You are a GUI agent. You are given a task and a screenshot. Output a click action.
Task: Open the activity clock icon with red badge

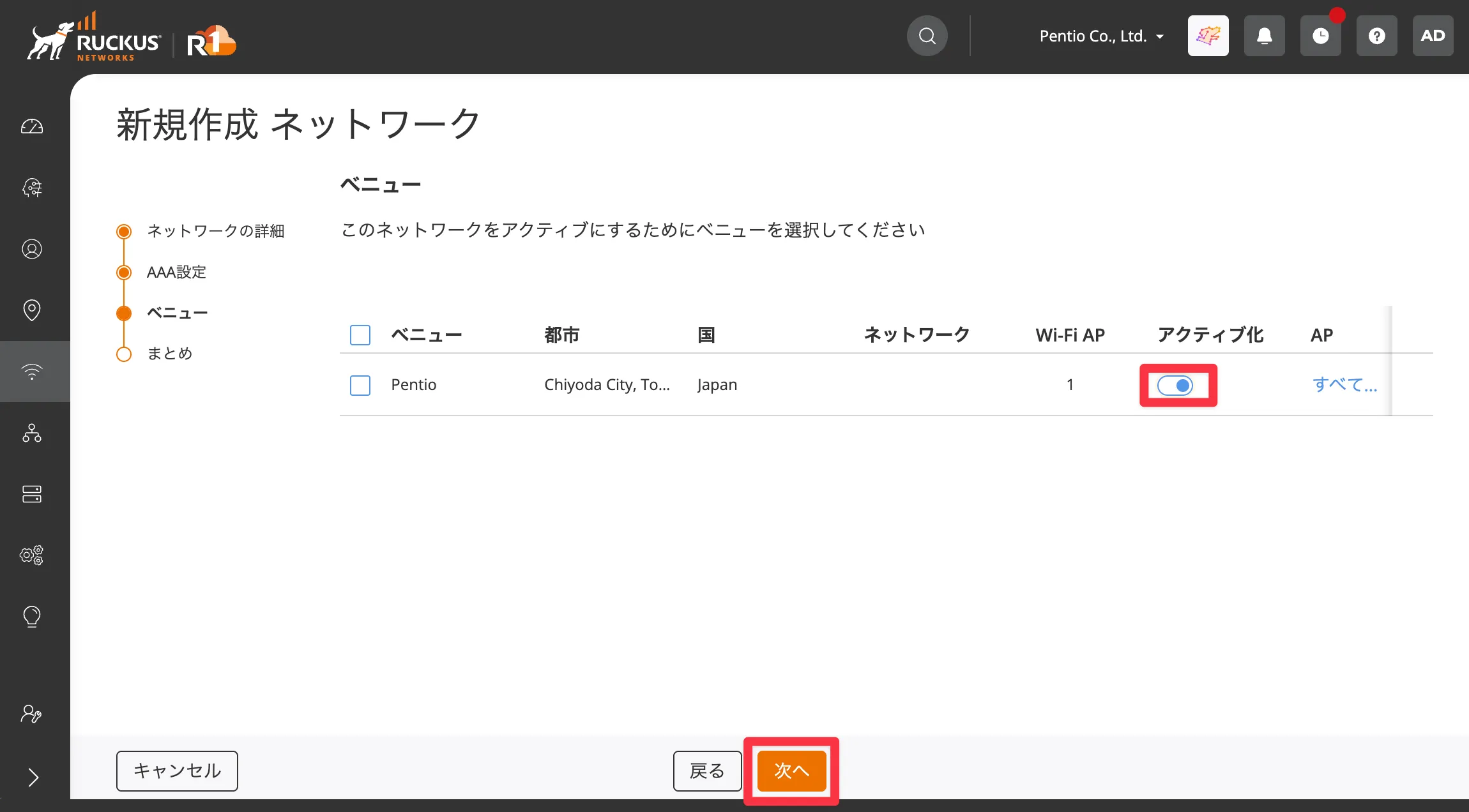(1321, 36)
